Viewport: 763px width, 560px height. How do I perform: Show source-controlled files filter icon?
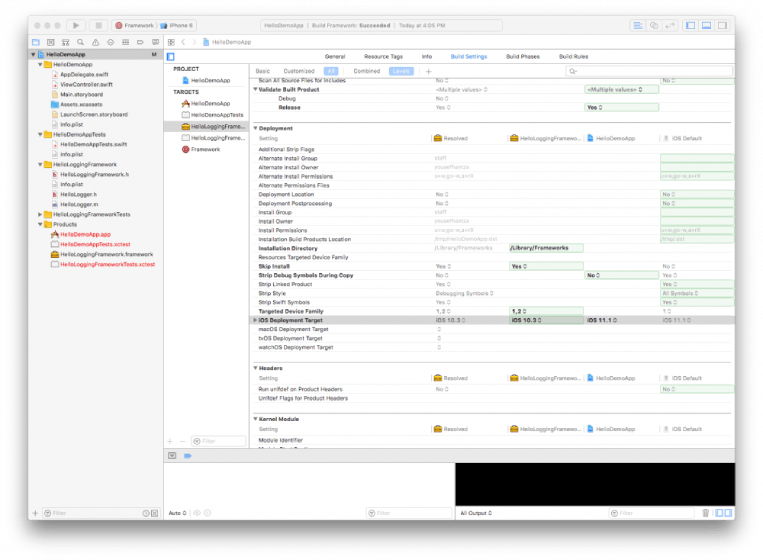click(x=155, y=513)
